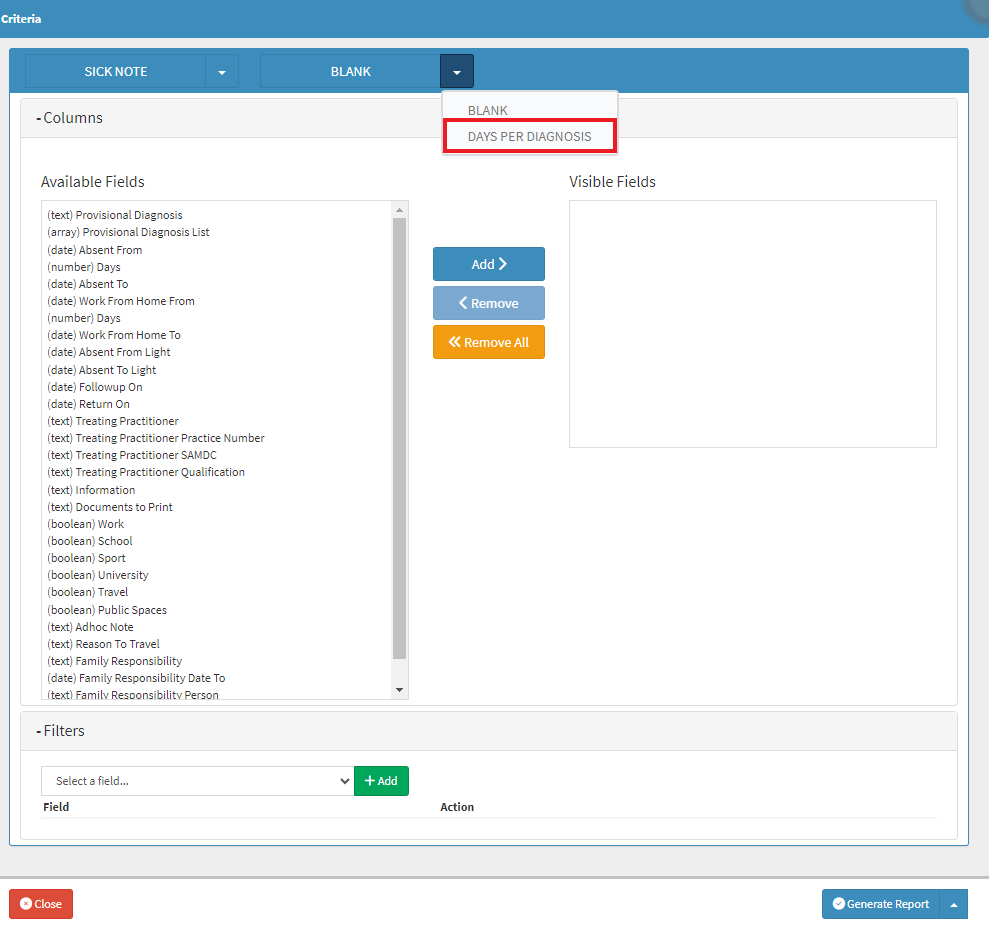
Task: Open the 'Select a field...' filter combo box
Action: pos(197,781)
